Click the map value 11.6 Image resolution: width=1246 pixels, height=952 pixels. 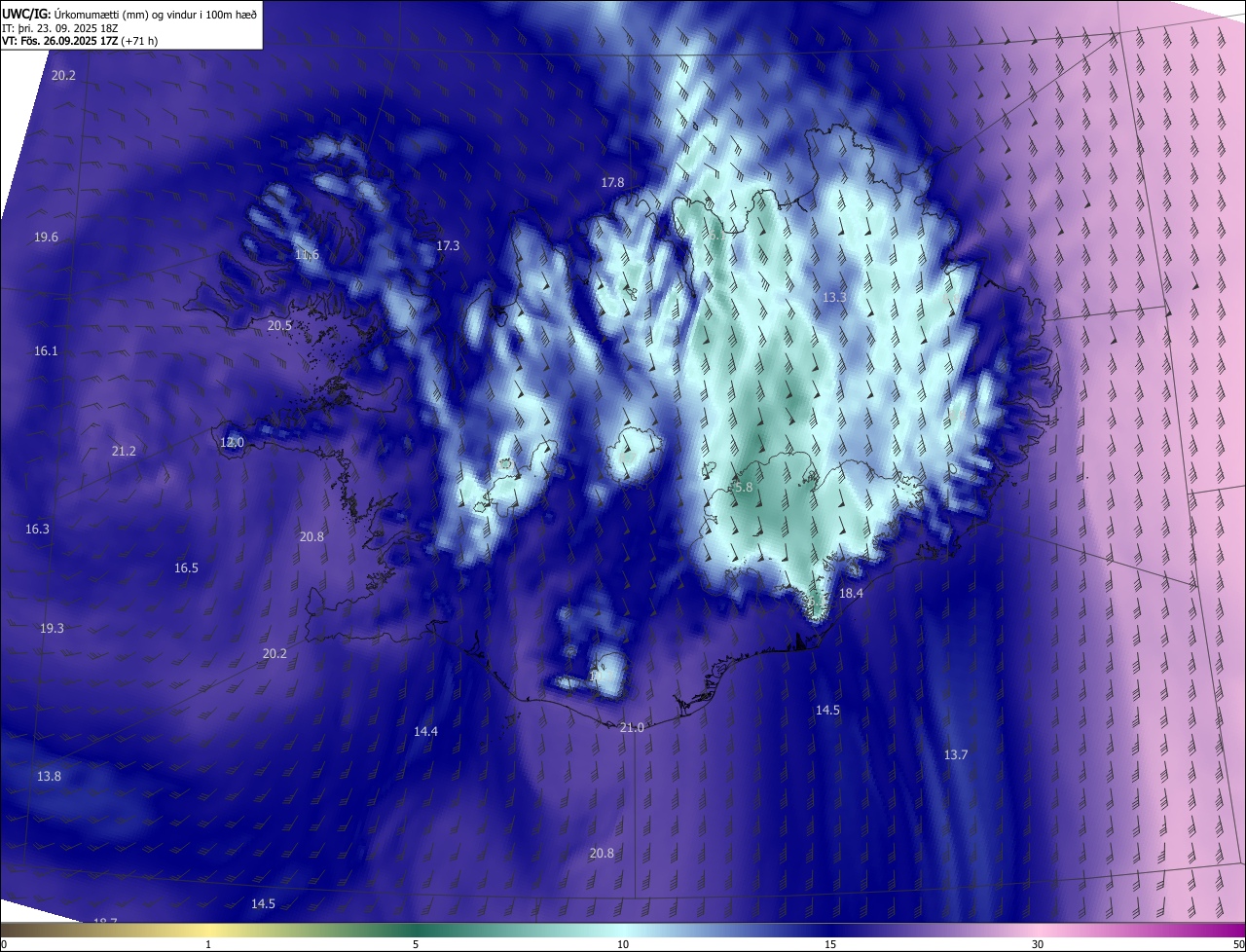click(307, 255)
